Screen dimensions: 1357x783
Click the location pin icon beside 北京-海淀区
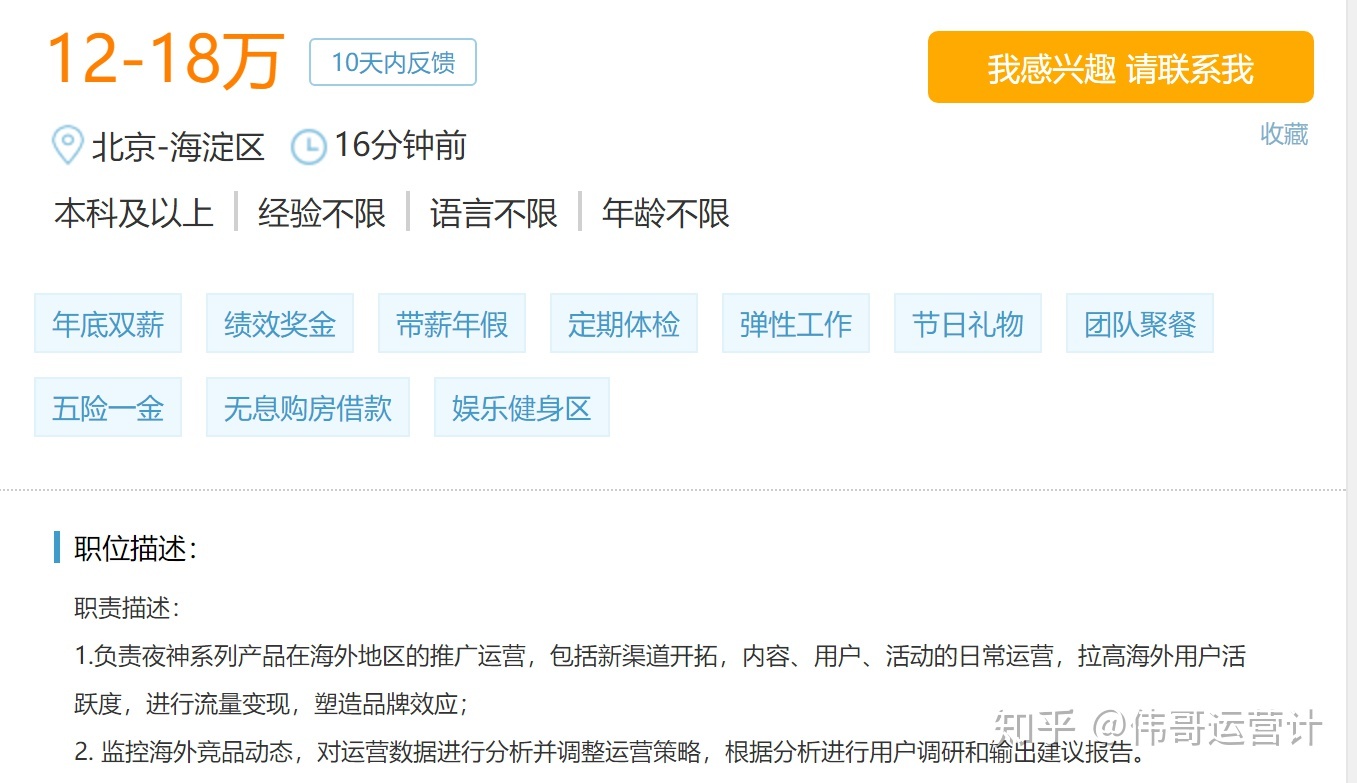(x=67, y=146)
